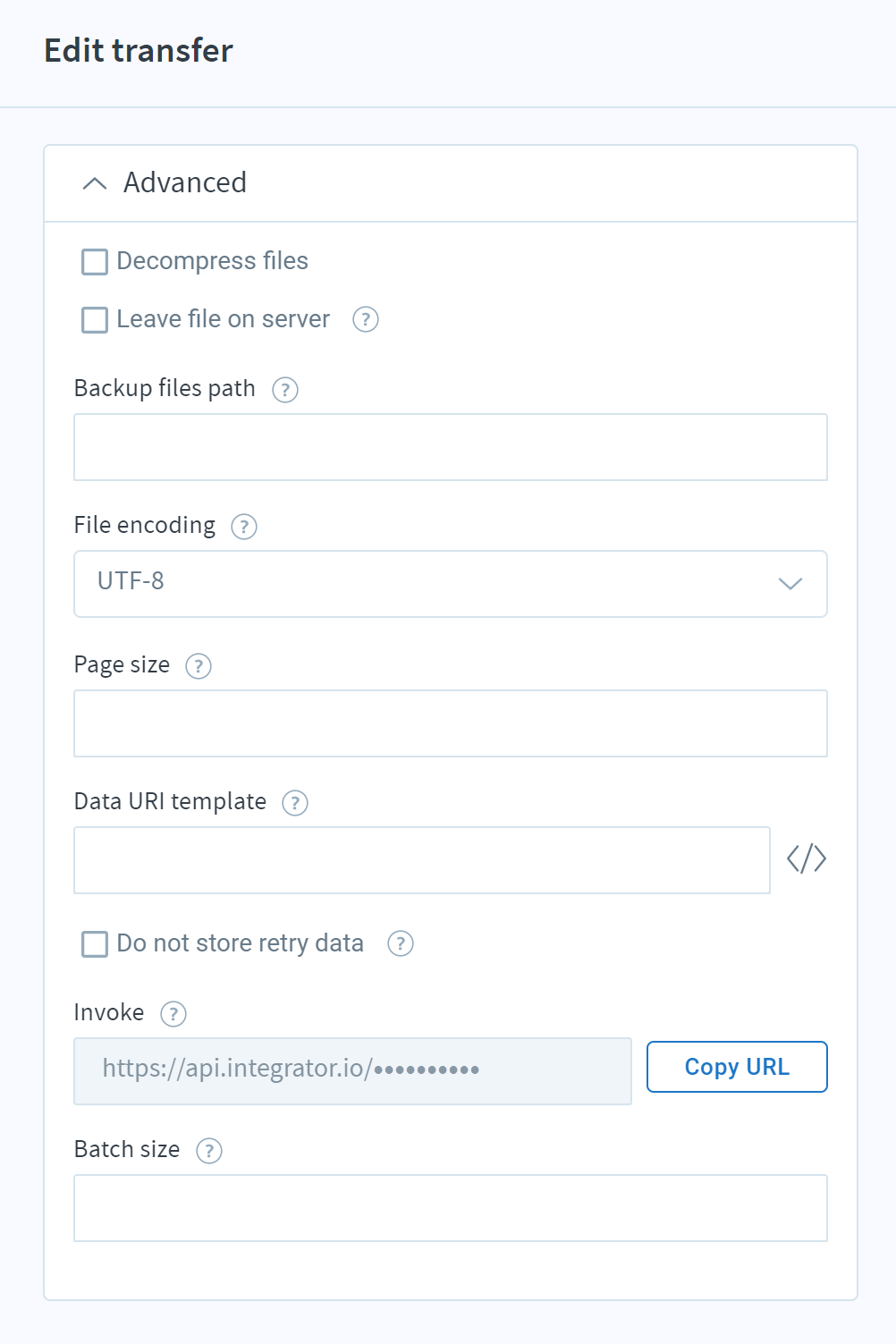Viewport: 896px width, 1344px height.
Task: Click the Copy URL button
Action: pyautogui.click(x=737, y=1067)
